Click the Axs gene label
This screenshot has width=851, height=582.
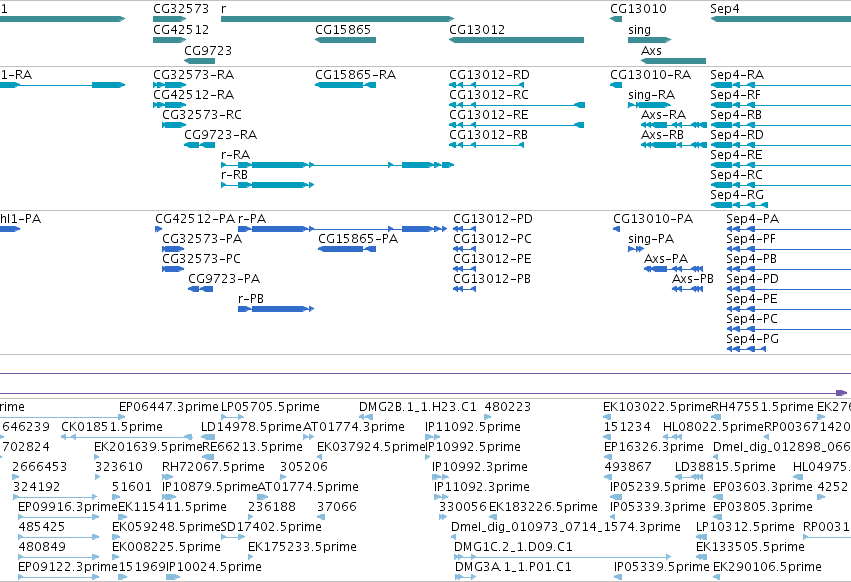tap(651, 50)
